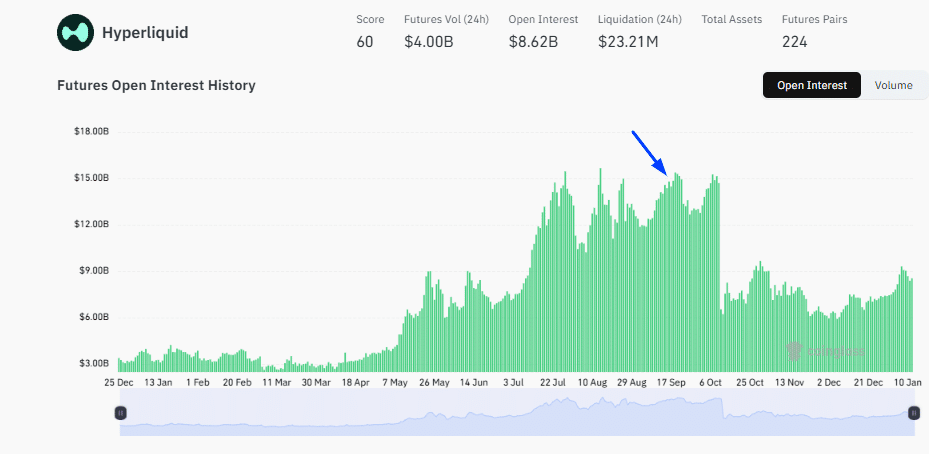Click the Futures Pairs value 224
This screenshot has width=929, height=454.
pyautogui.click(x=795, y=42)
